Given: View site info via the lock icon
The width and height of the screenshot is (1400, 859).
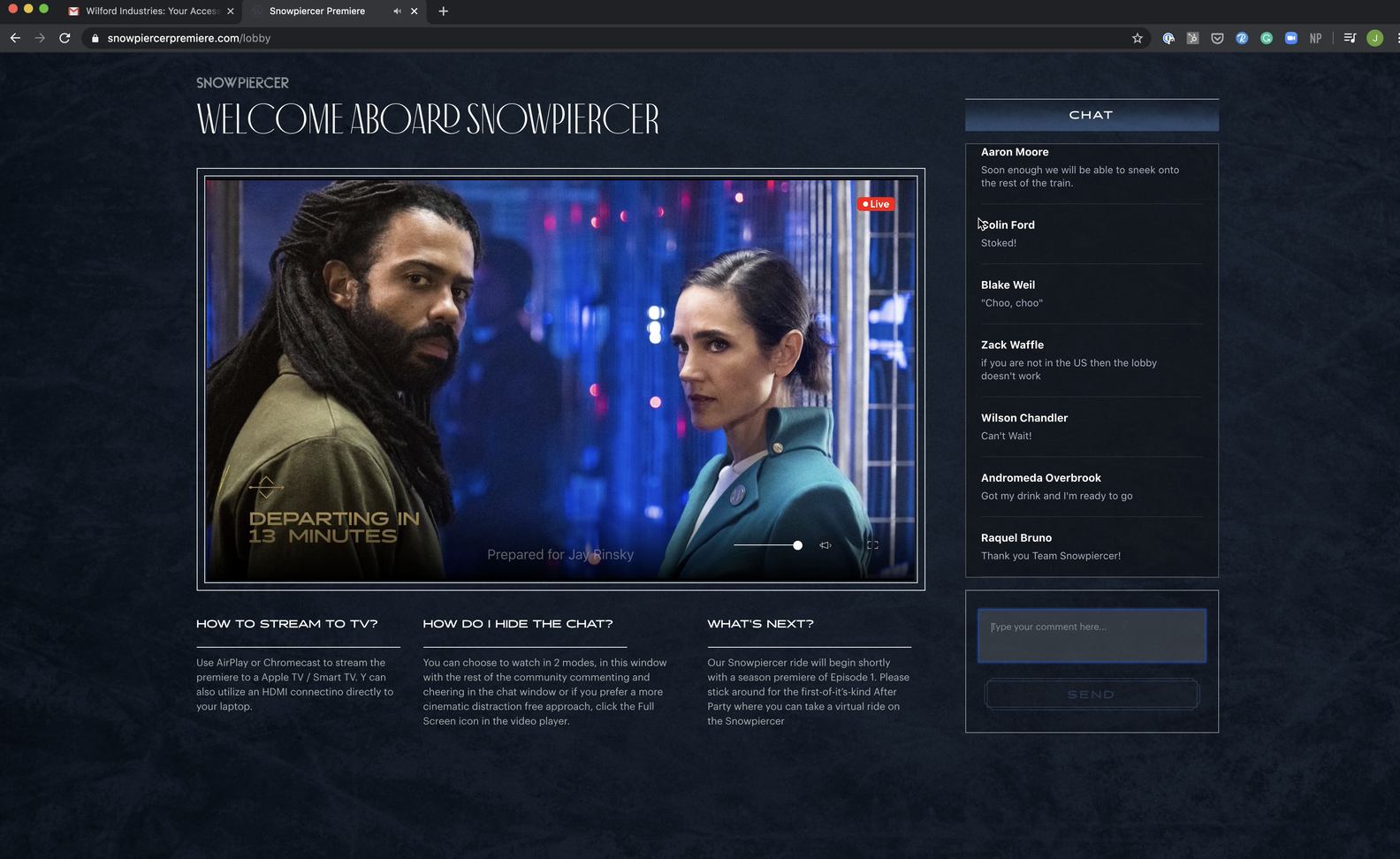Looking at the screenshot, I should [95, 38].
